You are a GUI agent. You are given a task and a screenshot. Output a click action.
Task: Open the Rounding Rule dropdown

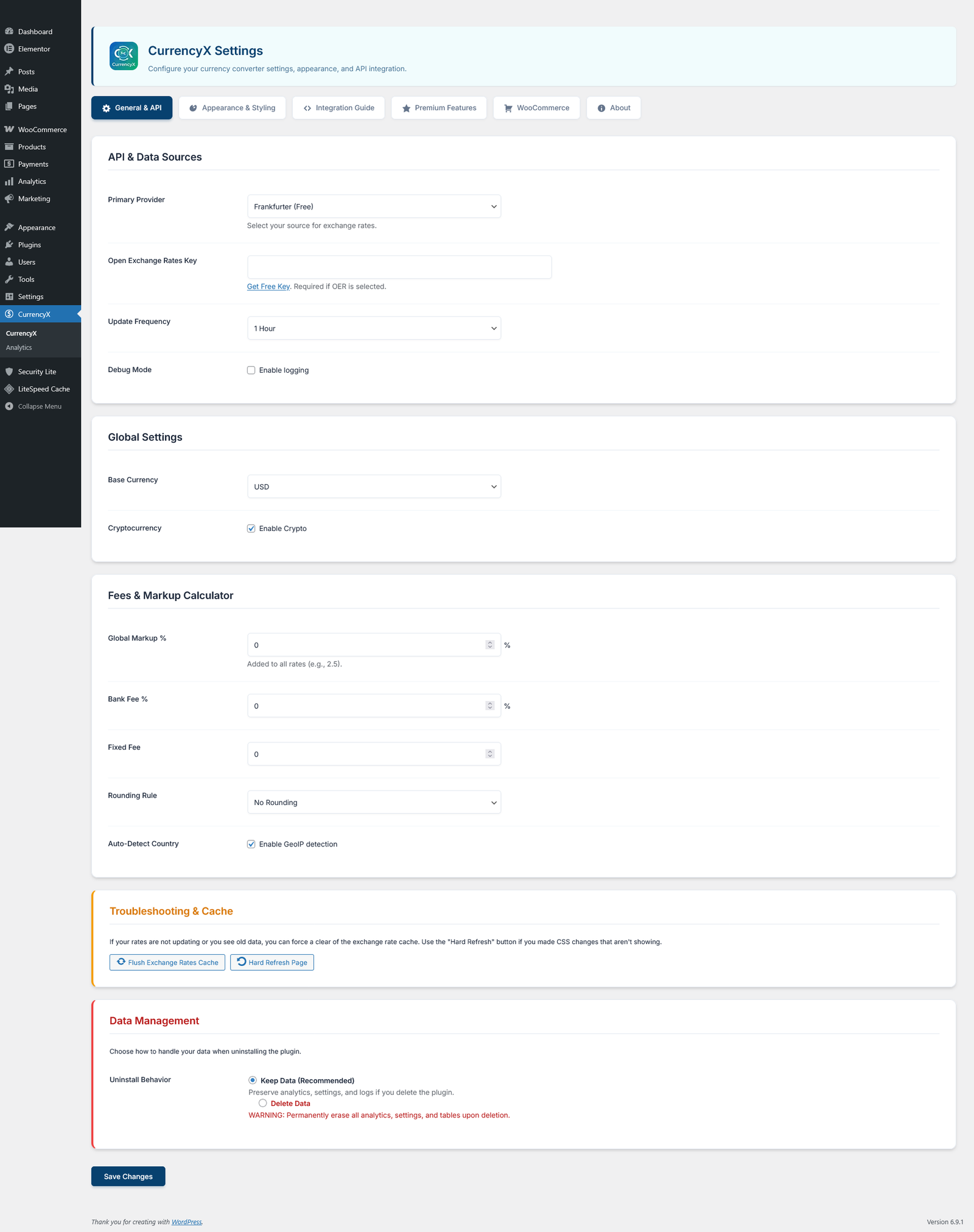374,802
